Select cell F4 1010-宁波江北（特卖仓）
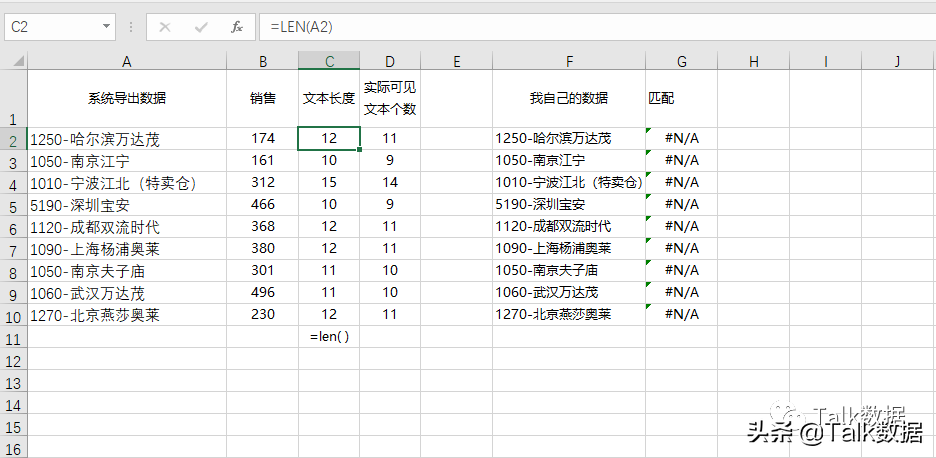 [x=569, y=183]
